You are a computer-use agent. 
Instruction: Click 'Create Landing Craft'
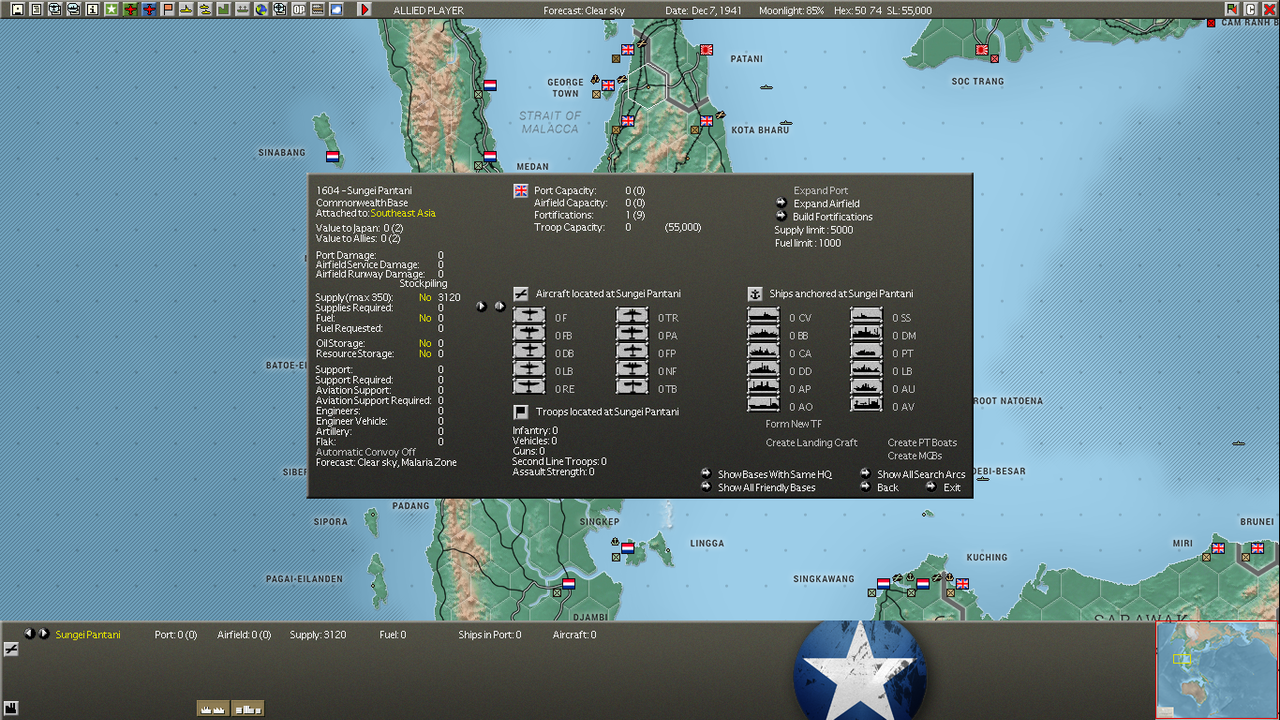pos(812,443)
